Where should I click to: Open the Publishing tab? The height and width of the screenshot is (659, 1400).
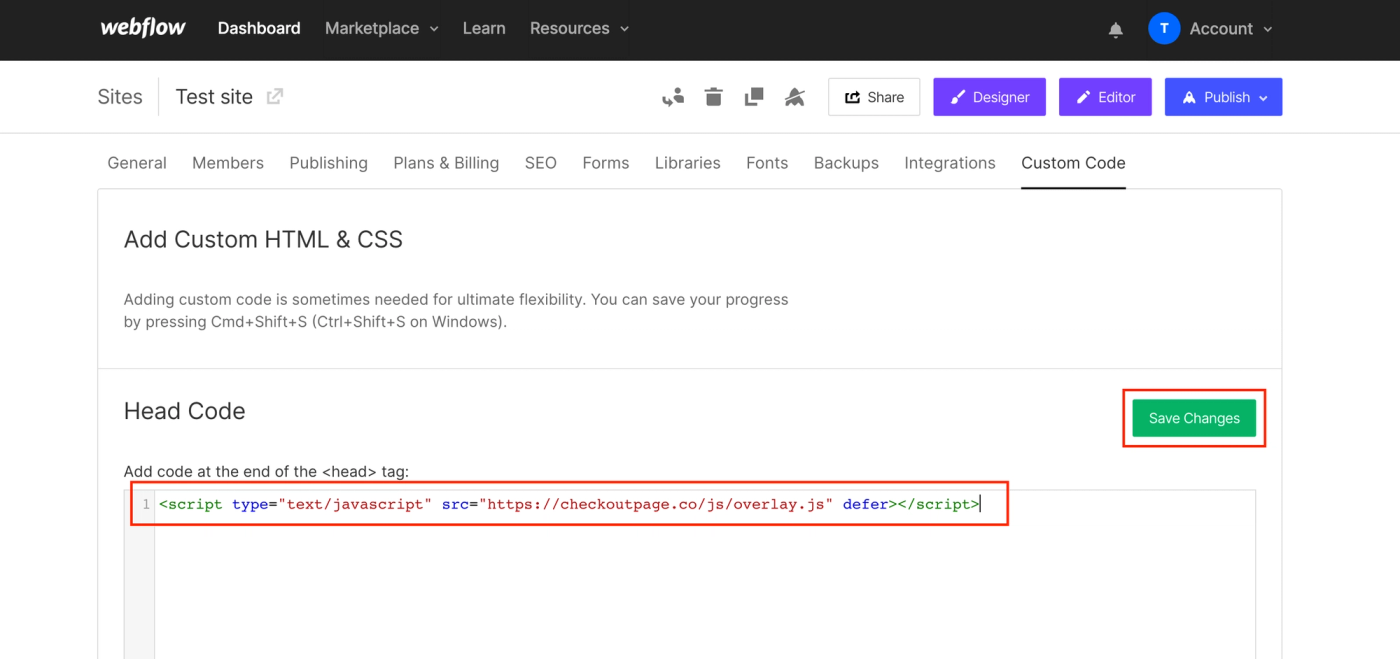coord(329,163)
